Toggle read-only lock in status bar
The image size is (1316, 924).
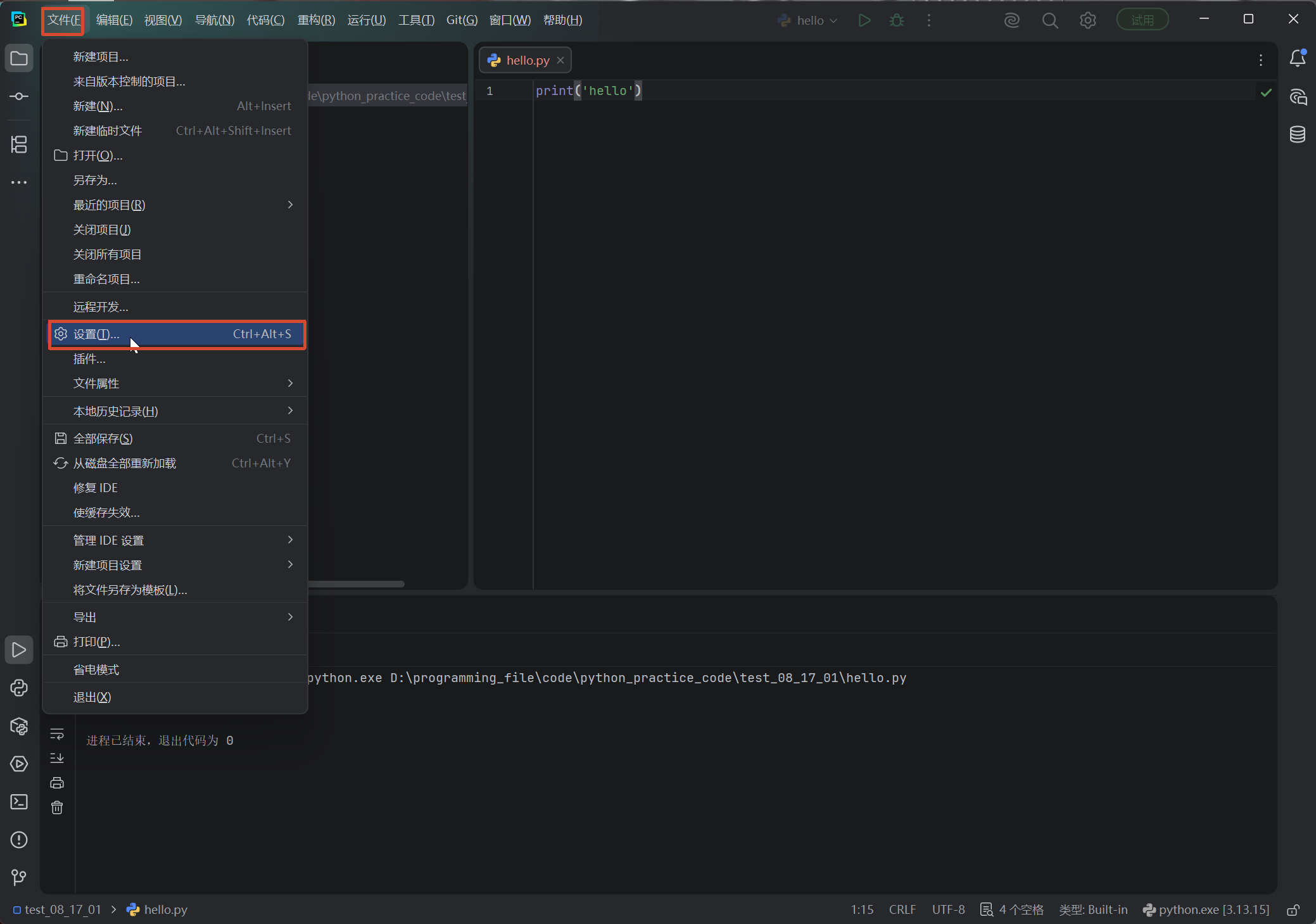point(1293,910)
